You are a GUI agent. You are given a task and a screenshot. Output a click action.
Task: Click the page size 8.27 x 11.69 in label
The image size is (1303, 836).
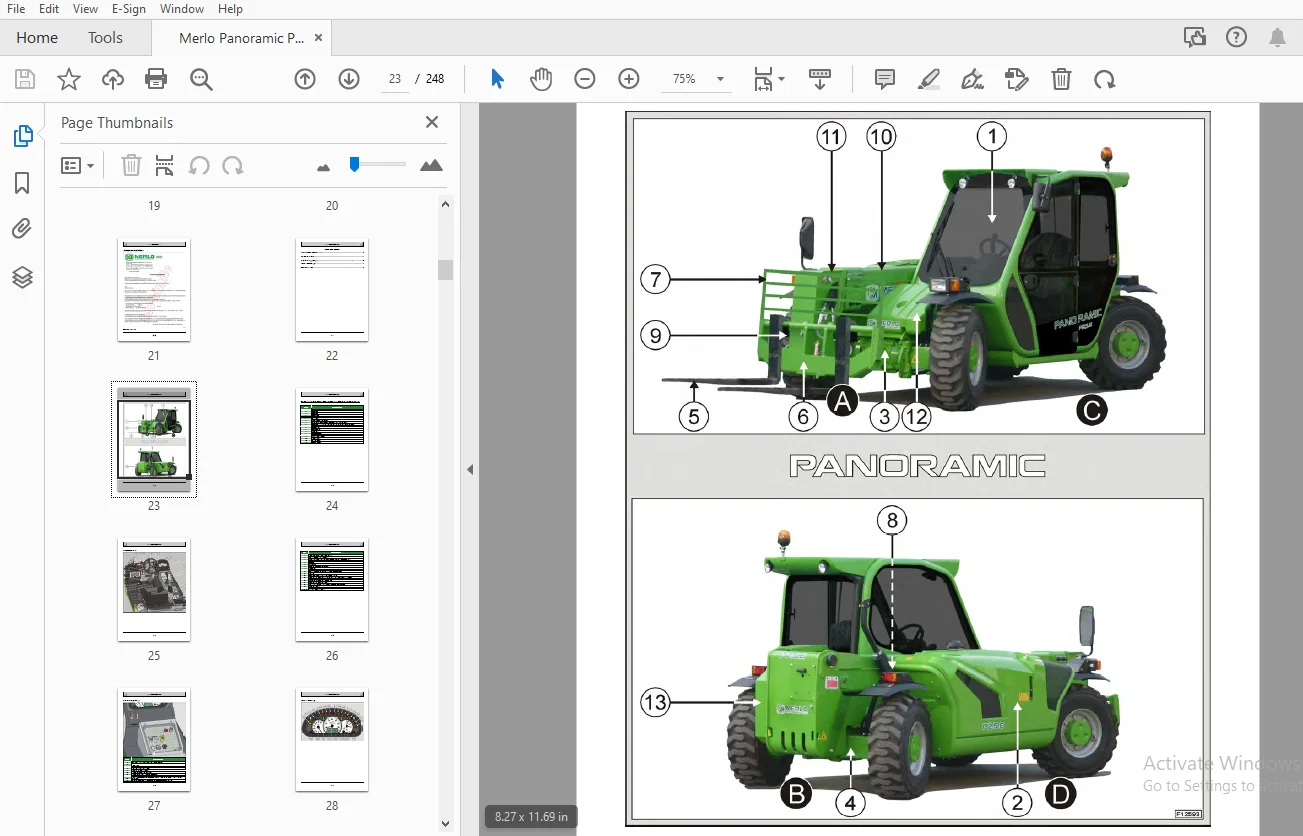coord(531,816)
